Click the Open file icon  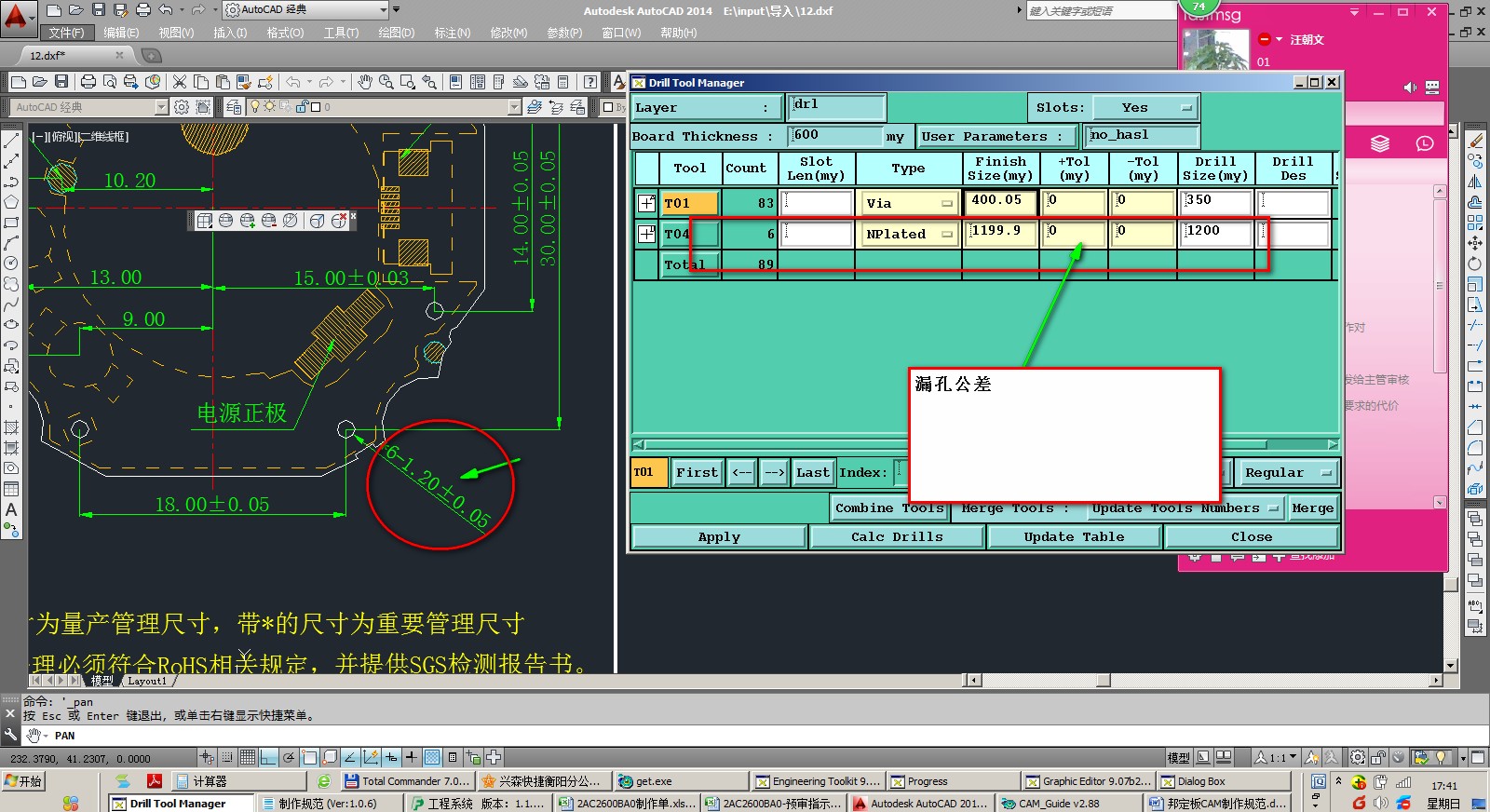click(40, 82)
